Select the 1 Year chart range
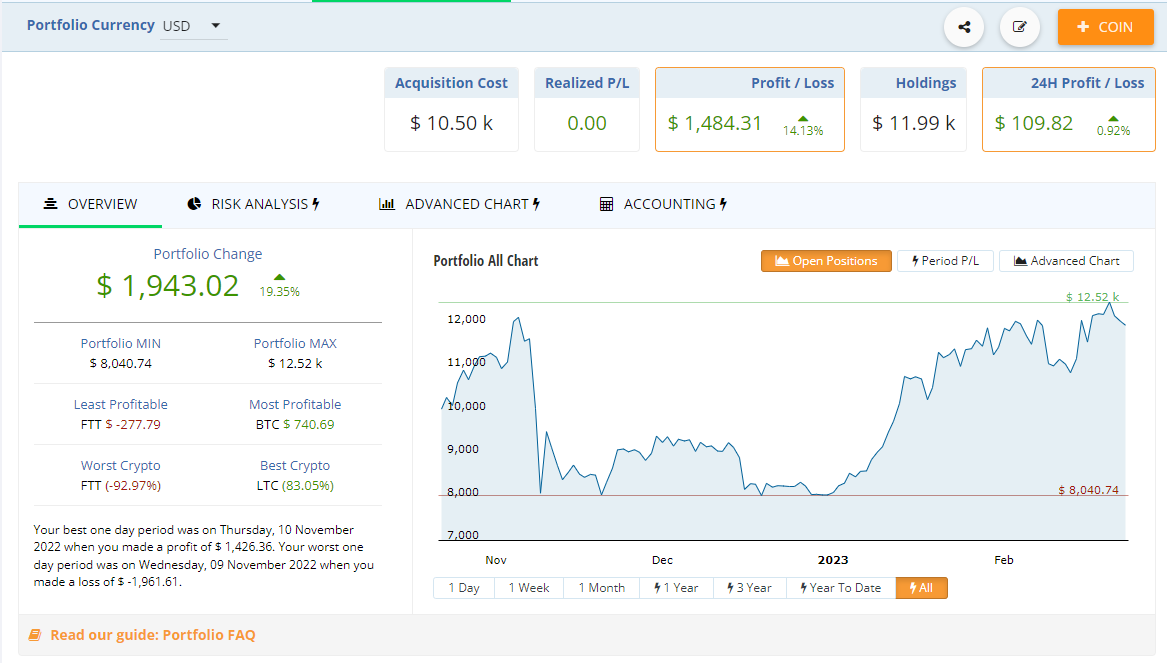1167x663 pixels. [x=676, y=588]
